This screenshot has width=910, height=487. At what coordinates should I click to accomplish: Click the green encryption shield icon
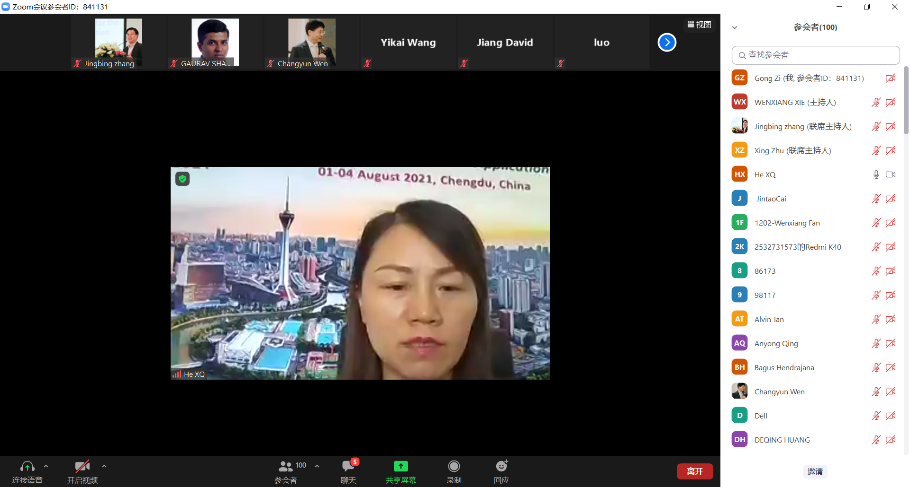tap(182, 179)
